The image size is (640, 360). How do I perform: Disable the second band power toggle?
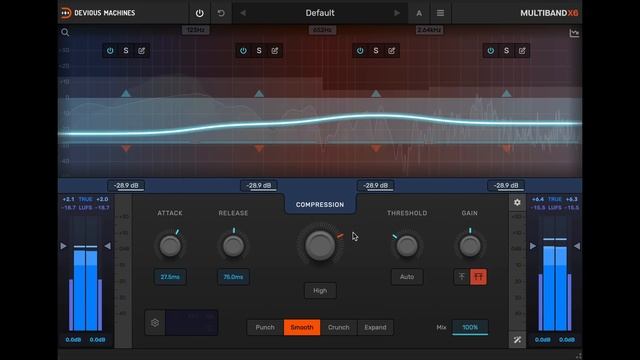(243, 51)
